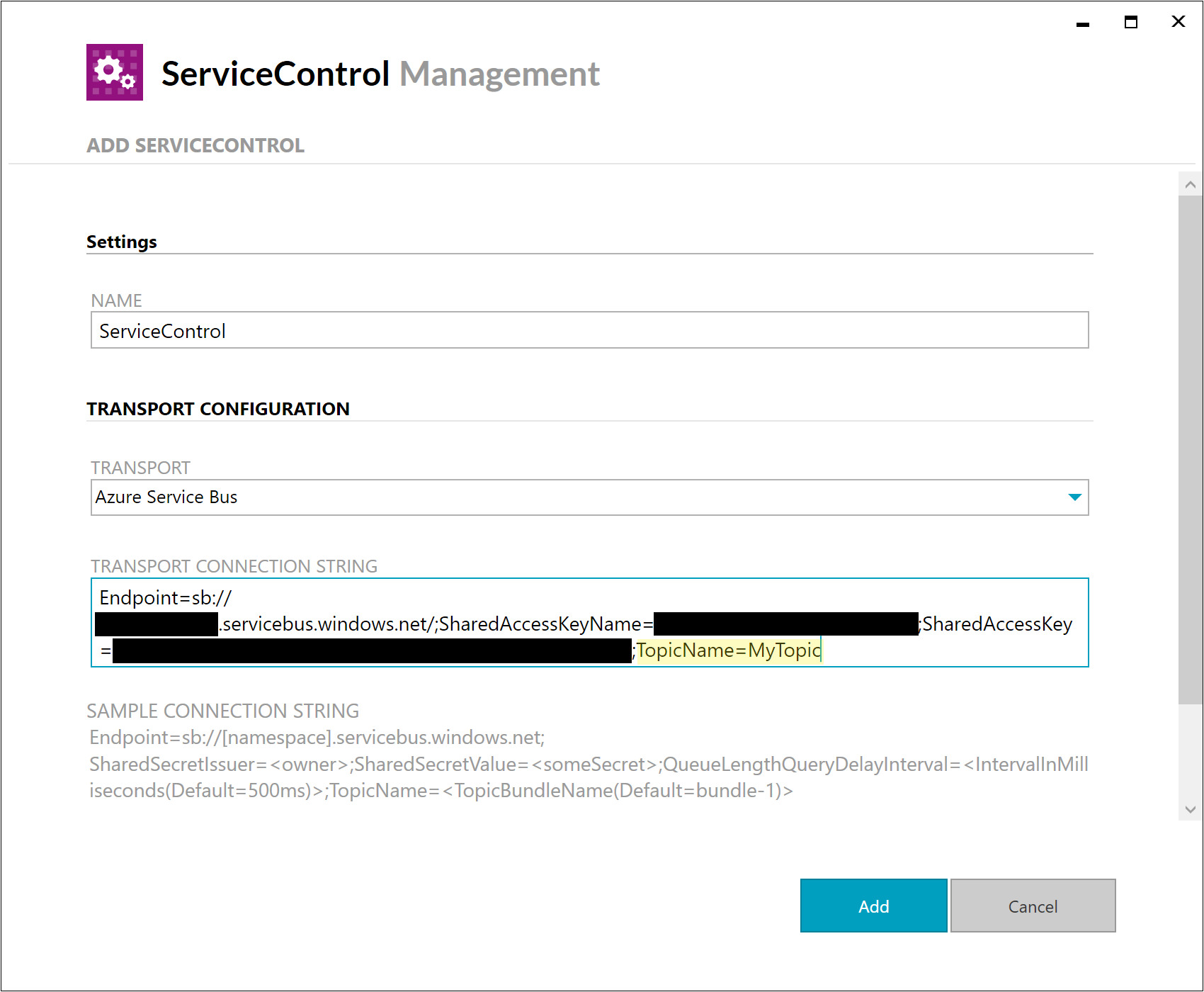Click the Add button
1204x992 pixels.
click(x=873, y=906)
